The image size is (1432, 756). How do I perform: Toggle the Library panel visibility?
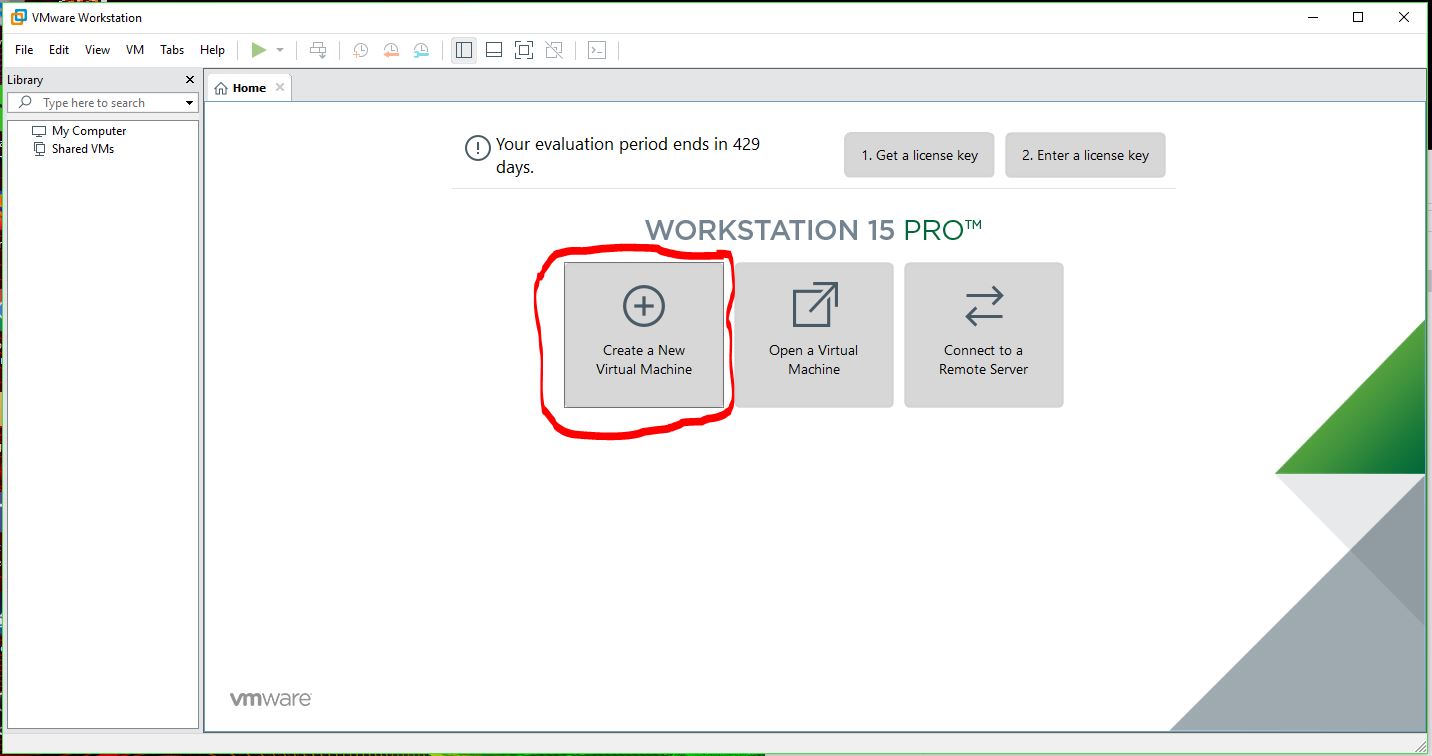463,49
